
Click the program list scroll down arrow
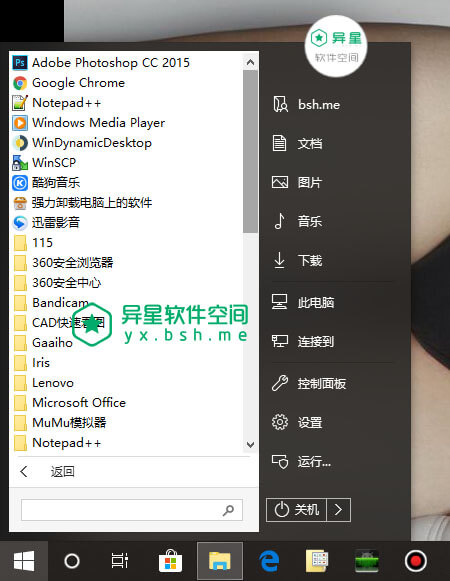[250, 445]
